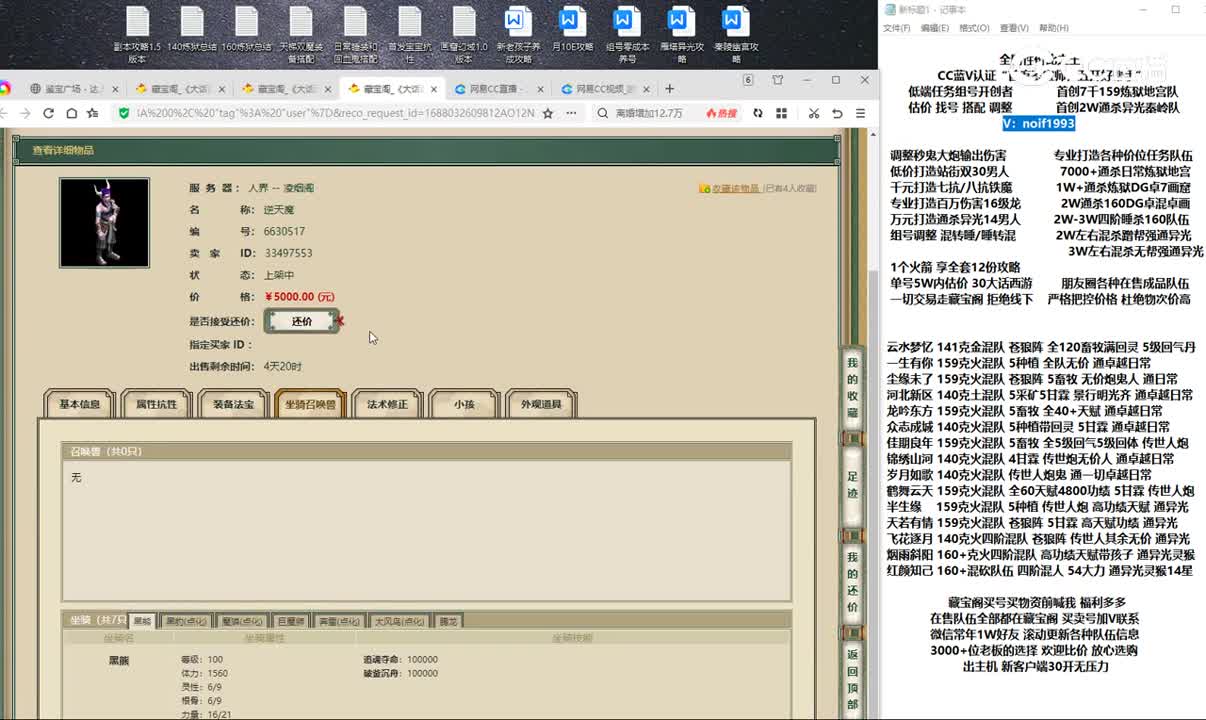The image size is (1206, 720).
Task: Click the 还价 bargain button
Action: point(302,321)
